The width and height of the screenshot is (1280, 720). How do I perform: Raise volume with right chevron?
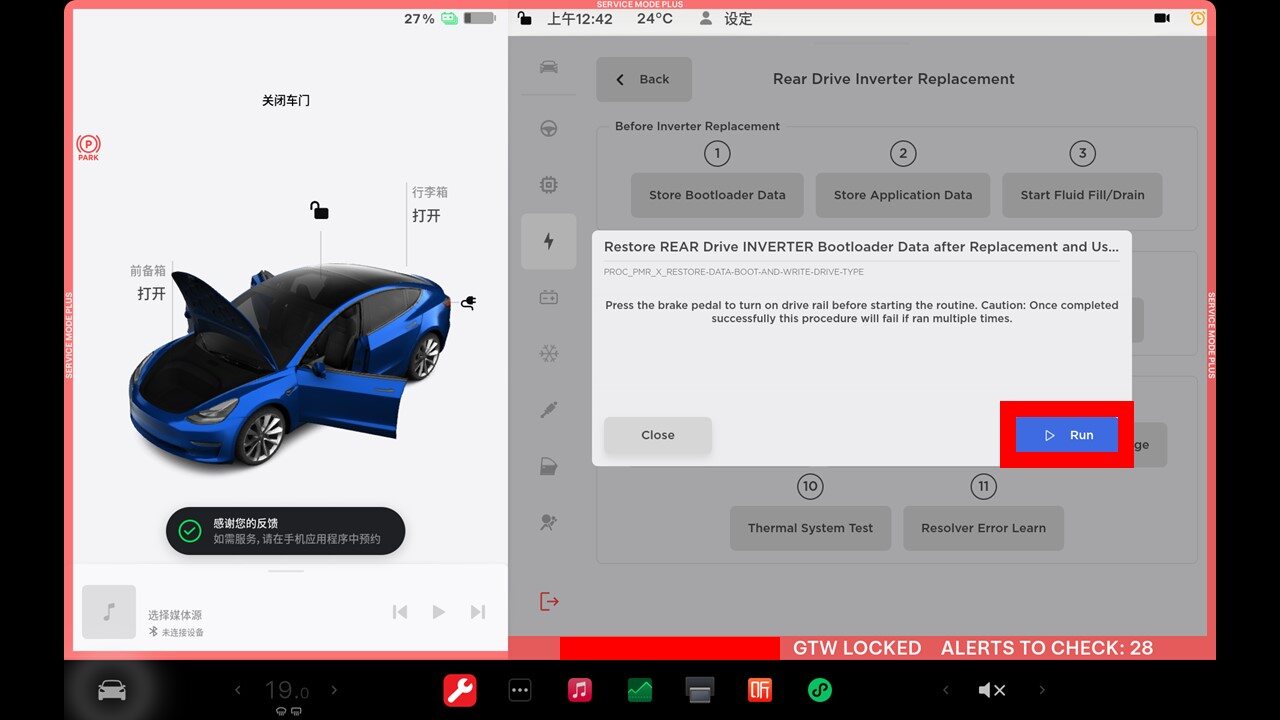click(x=1042, y=690)
